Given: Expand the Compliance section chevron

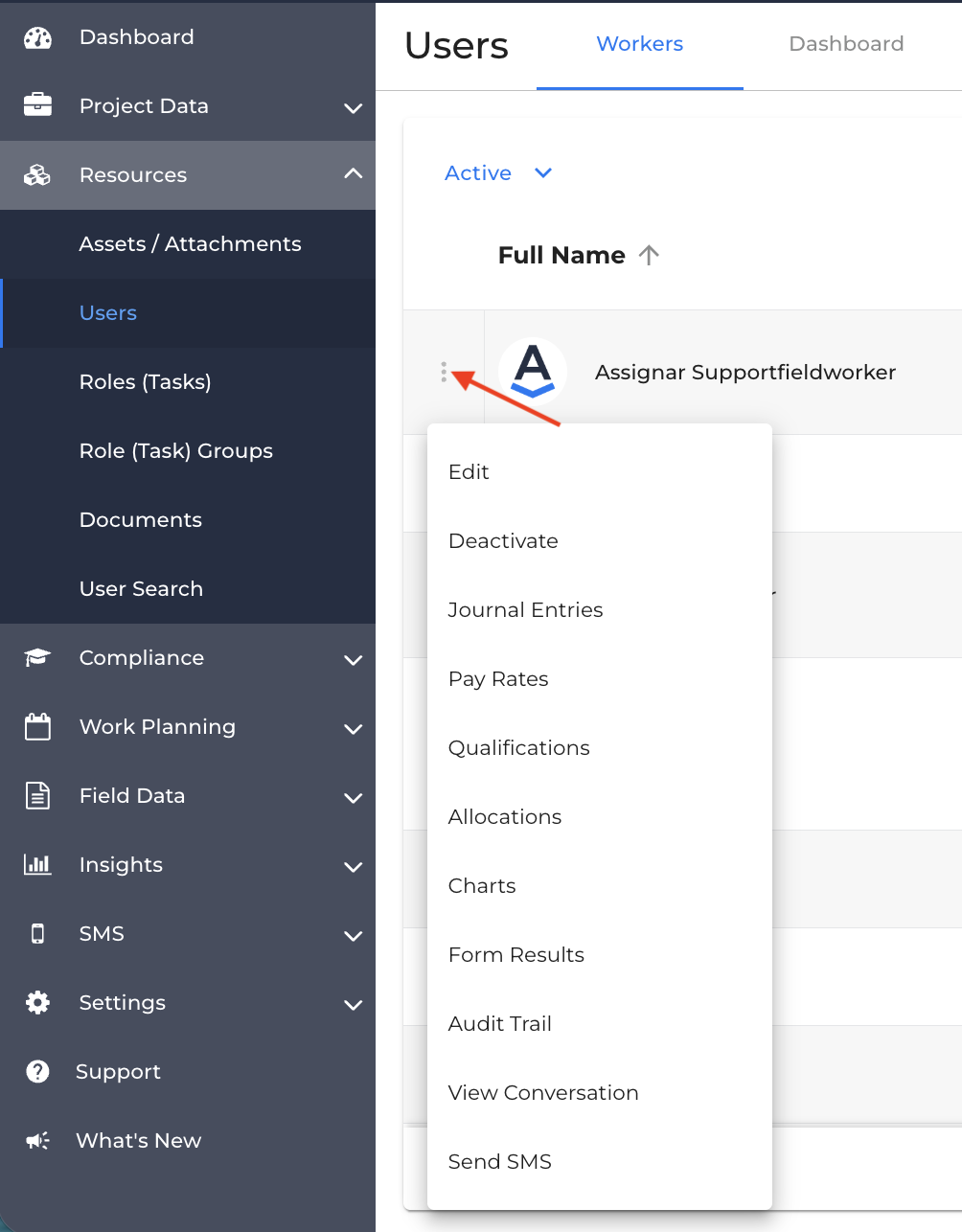Looking at the screenshot, I should click(353, 659).
